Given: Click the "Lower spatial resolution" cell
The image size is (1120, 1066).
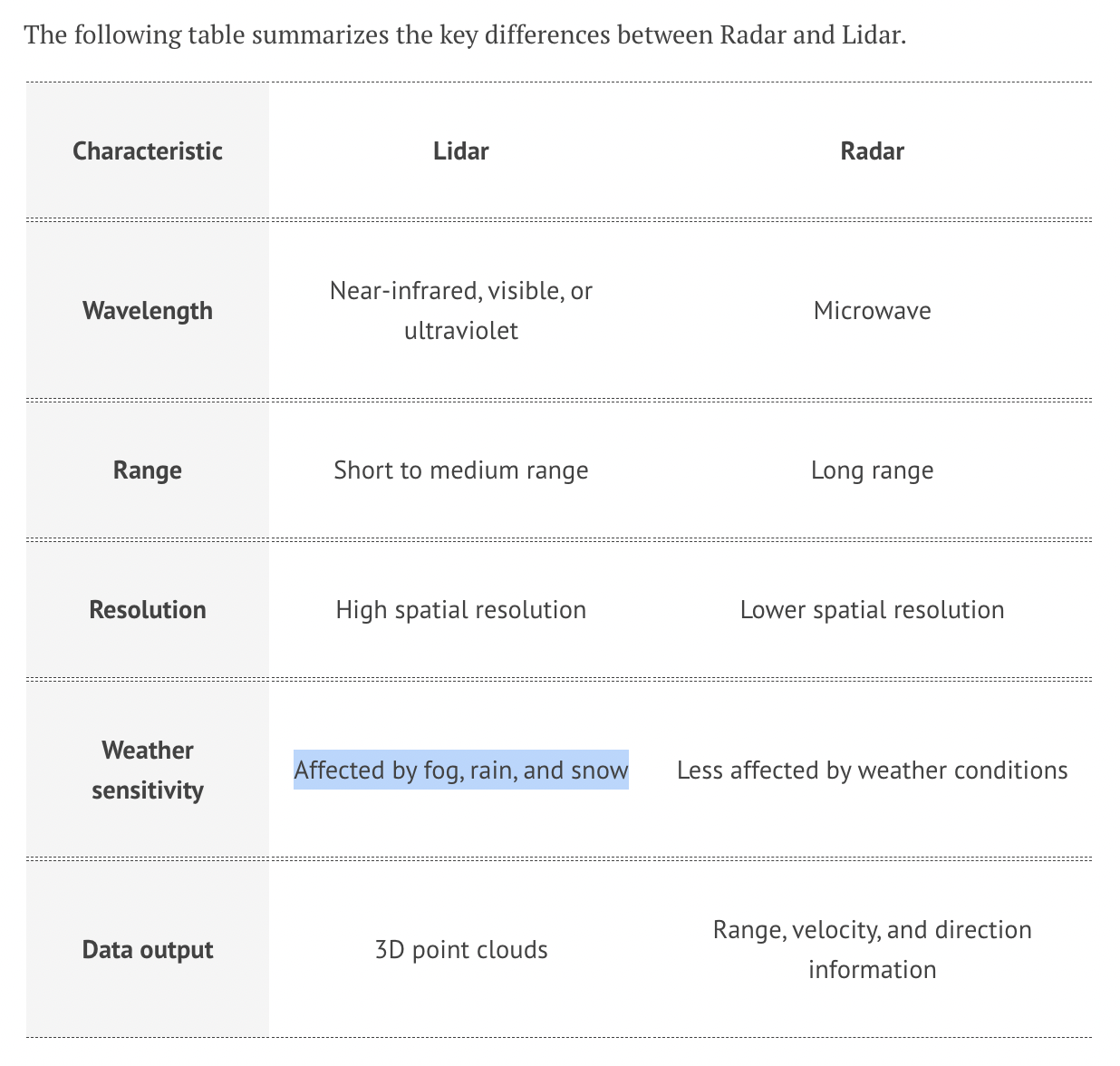Looking at the screenshot, I should click(x=872, y=610).
